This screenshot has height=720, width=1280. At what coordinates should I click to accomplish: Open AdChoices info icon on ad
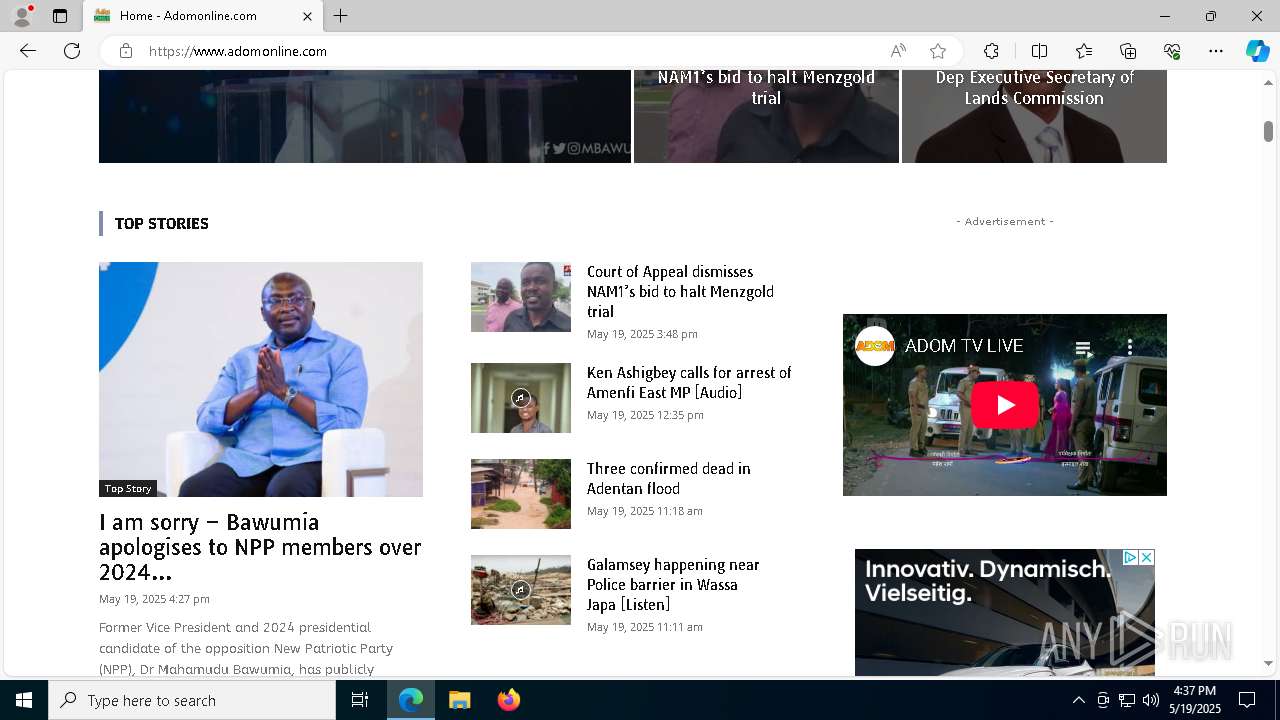tap(1130, 557)
